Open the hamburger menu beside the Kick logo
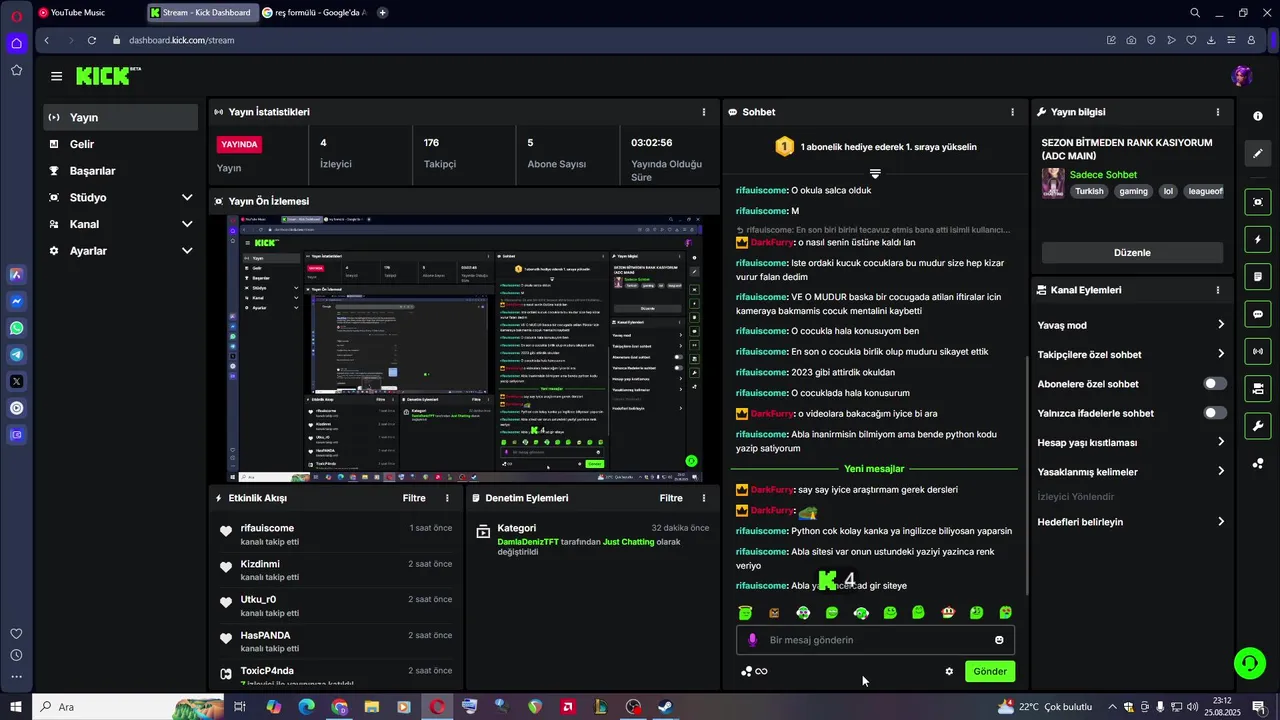1280x720 pixels. click(x=56, y=76)
